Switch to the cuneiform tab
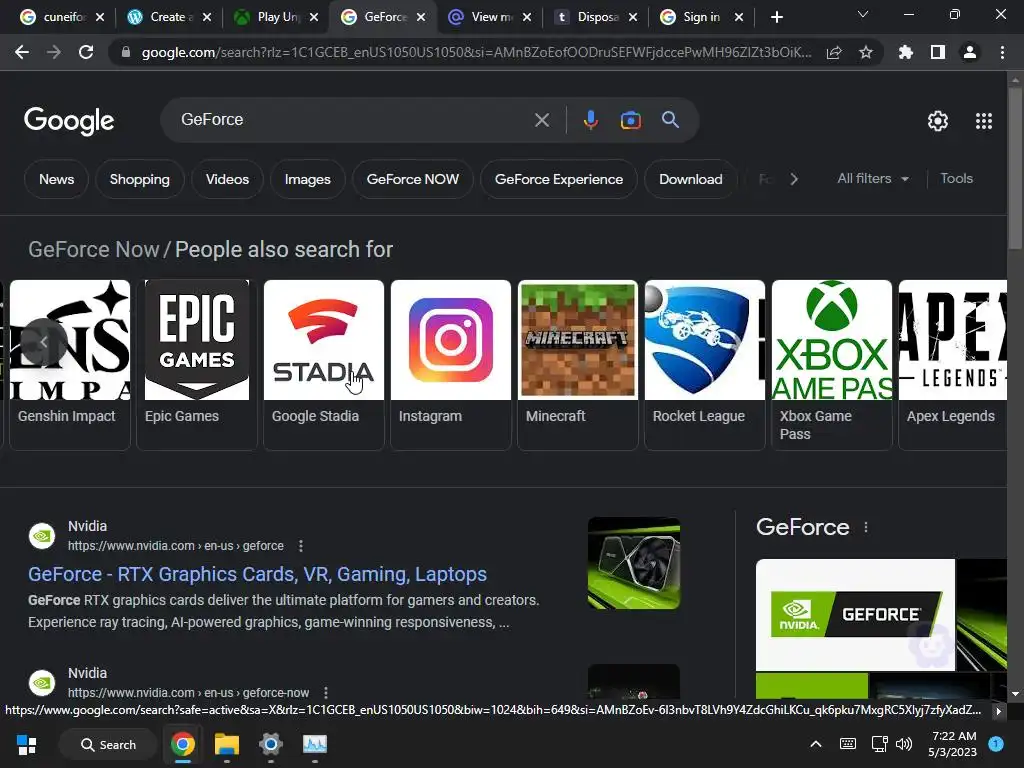Viewport: 1024px width, 768px height. click(62, 17)
